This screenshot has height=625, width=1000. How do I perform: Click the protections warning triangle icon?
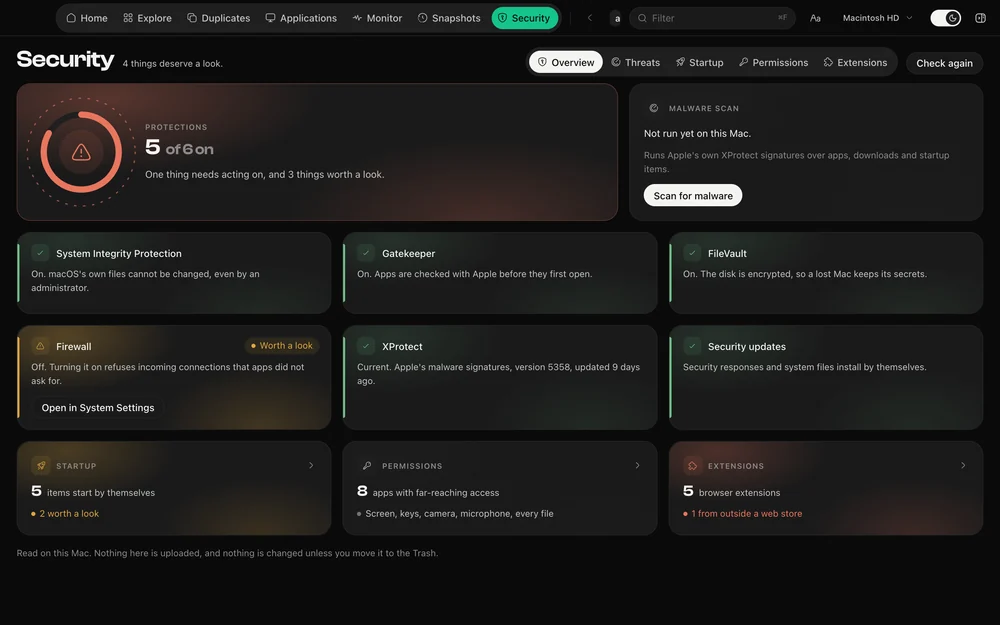(81, 152)
